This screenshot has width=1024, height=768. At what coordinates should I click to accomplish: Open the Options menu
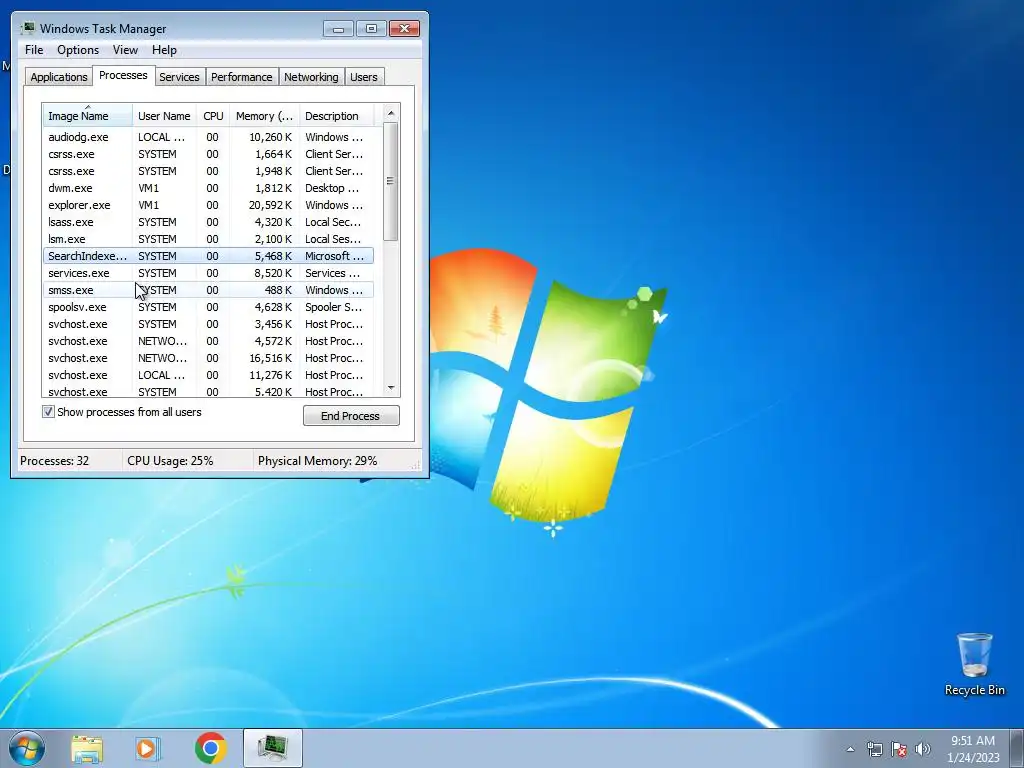pyautogui.click(x=78, y=50)
